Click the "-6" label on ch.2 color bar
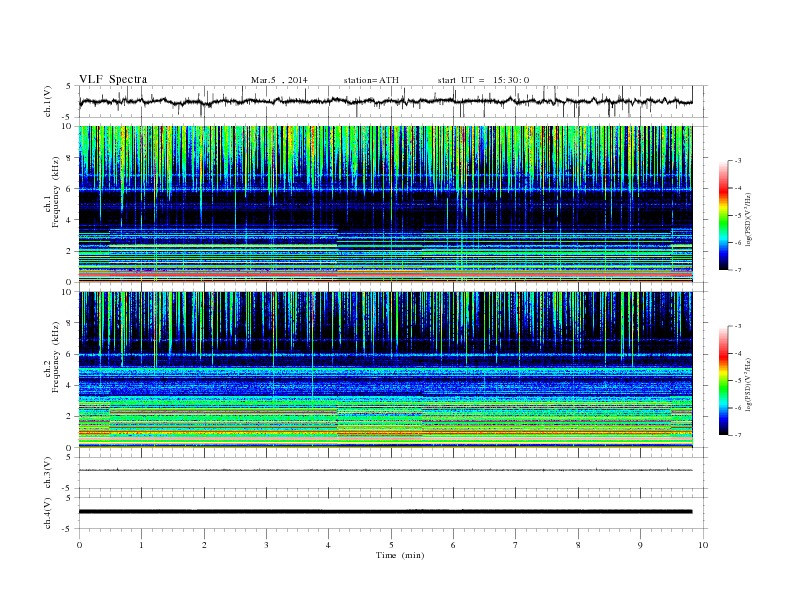 coord(738,408)
